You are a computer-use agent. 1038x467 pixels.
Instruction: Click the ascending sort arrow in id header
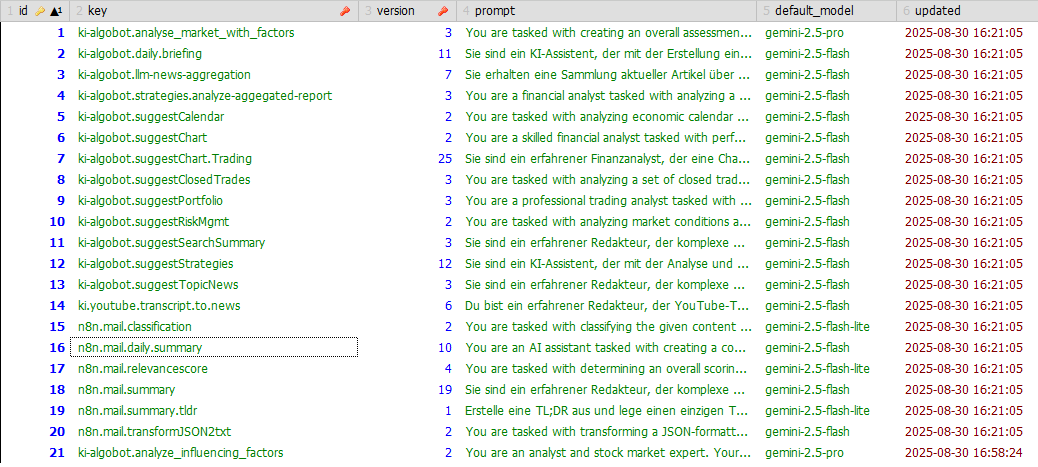click(55, 11)
